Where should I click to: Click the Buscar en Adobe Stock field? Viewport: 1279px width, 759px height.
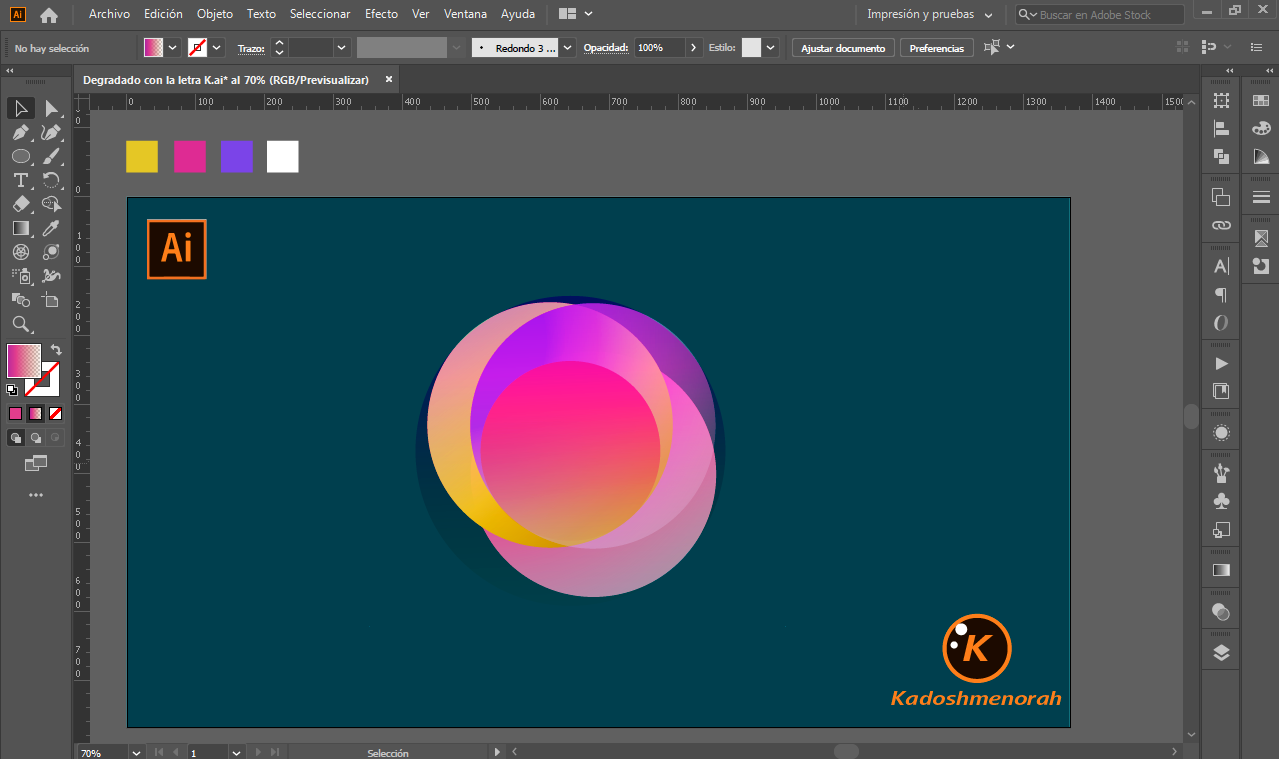(1100, 15)
